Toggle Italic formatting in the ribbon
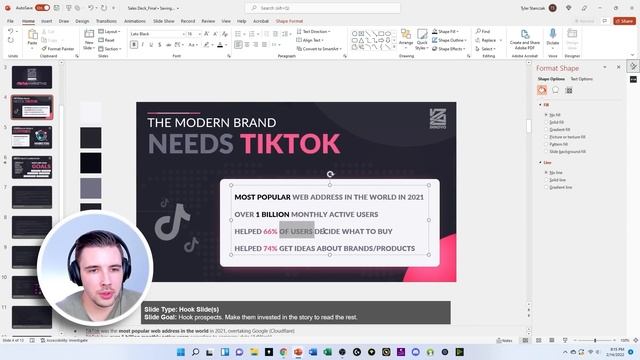 (x=142, y=44)
